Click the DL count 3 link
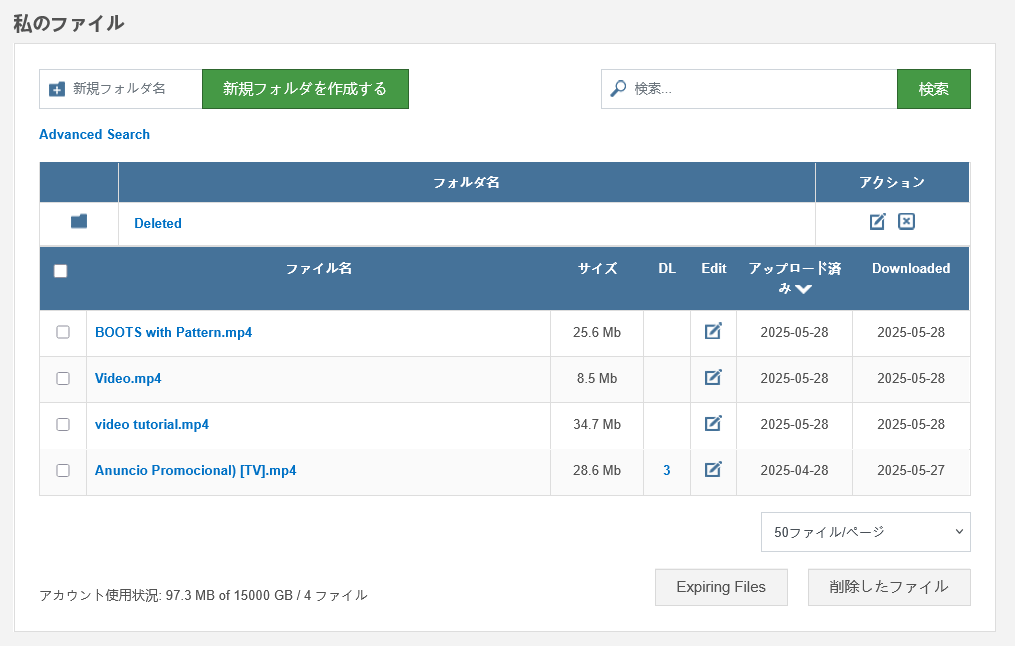The image size is (1015, 646). [667, 470]
